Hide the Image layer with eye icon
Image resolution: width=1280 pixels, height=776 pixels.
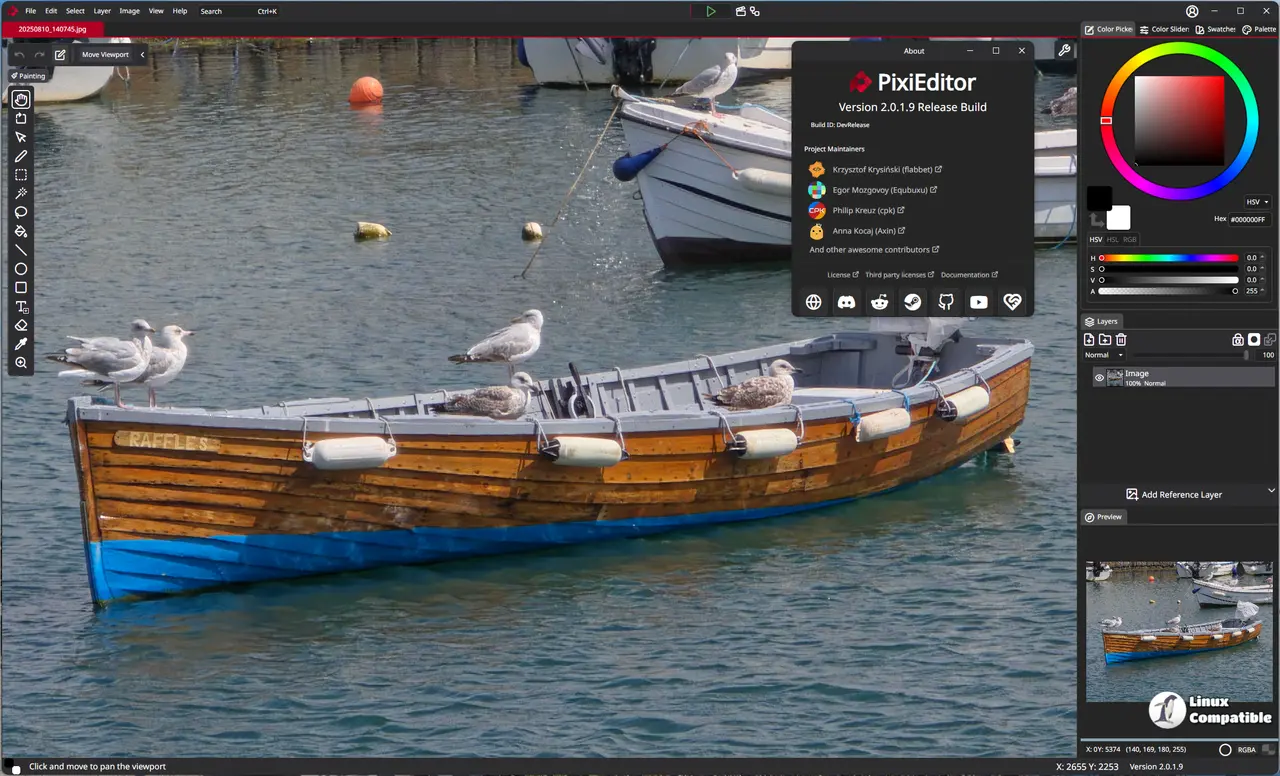[x=1099, y=377]
